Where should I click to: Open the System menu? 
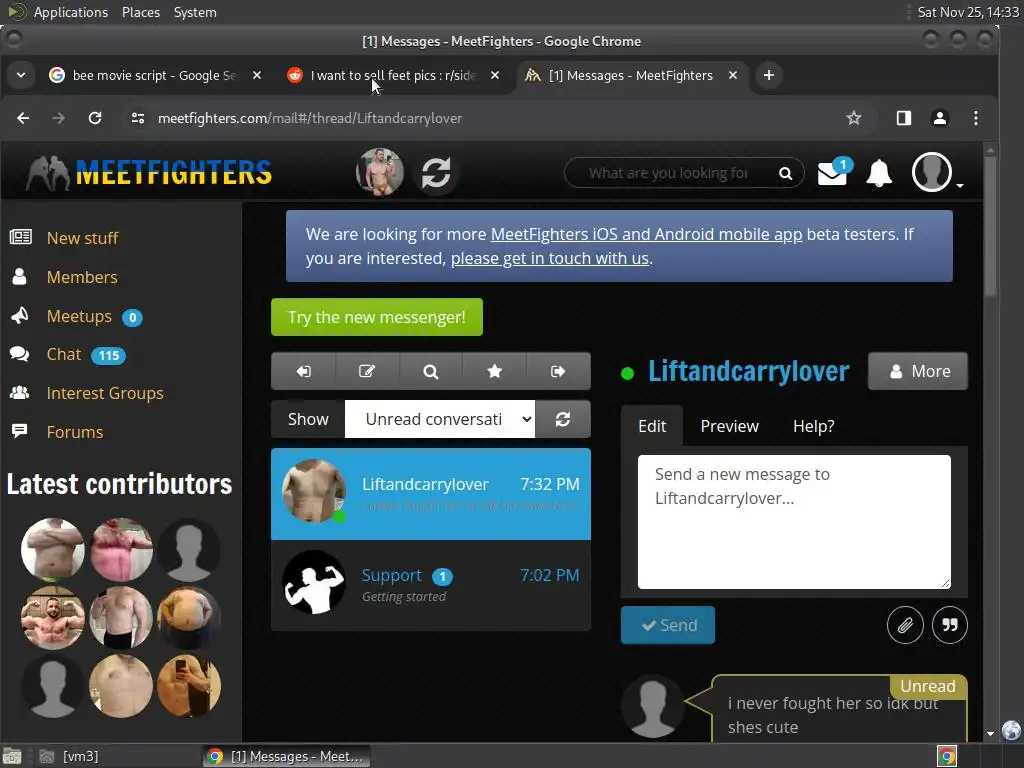195,12
